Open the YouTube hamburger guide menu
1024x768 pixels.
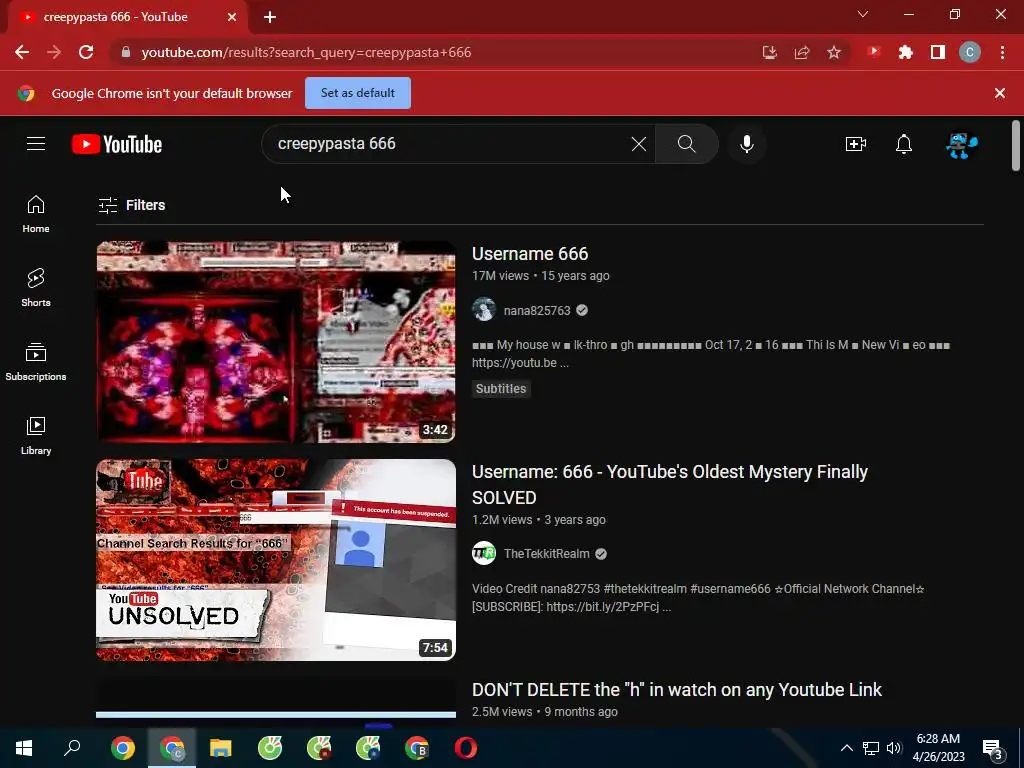coord(36,144)
